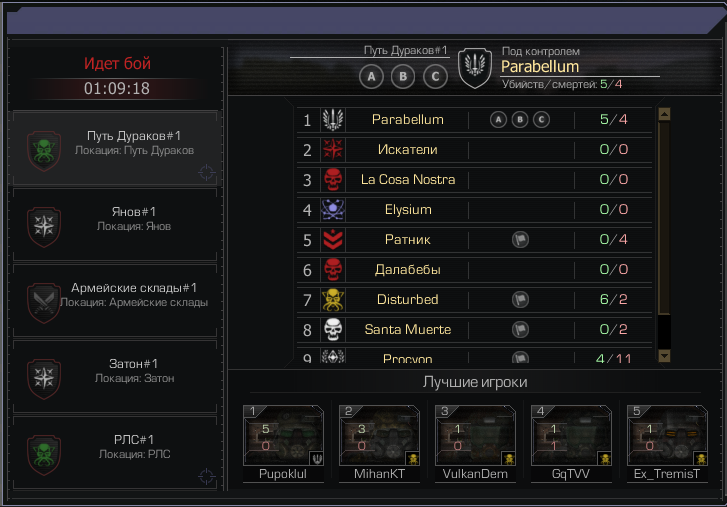Click the scrollbar down arrow in clan list

tap(664, 356)
